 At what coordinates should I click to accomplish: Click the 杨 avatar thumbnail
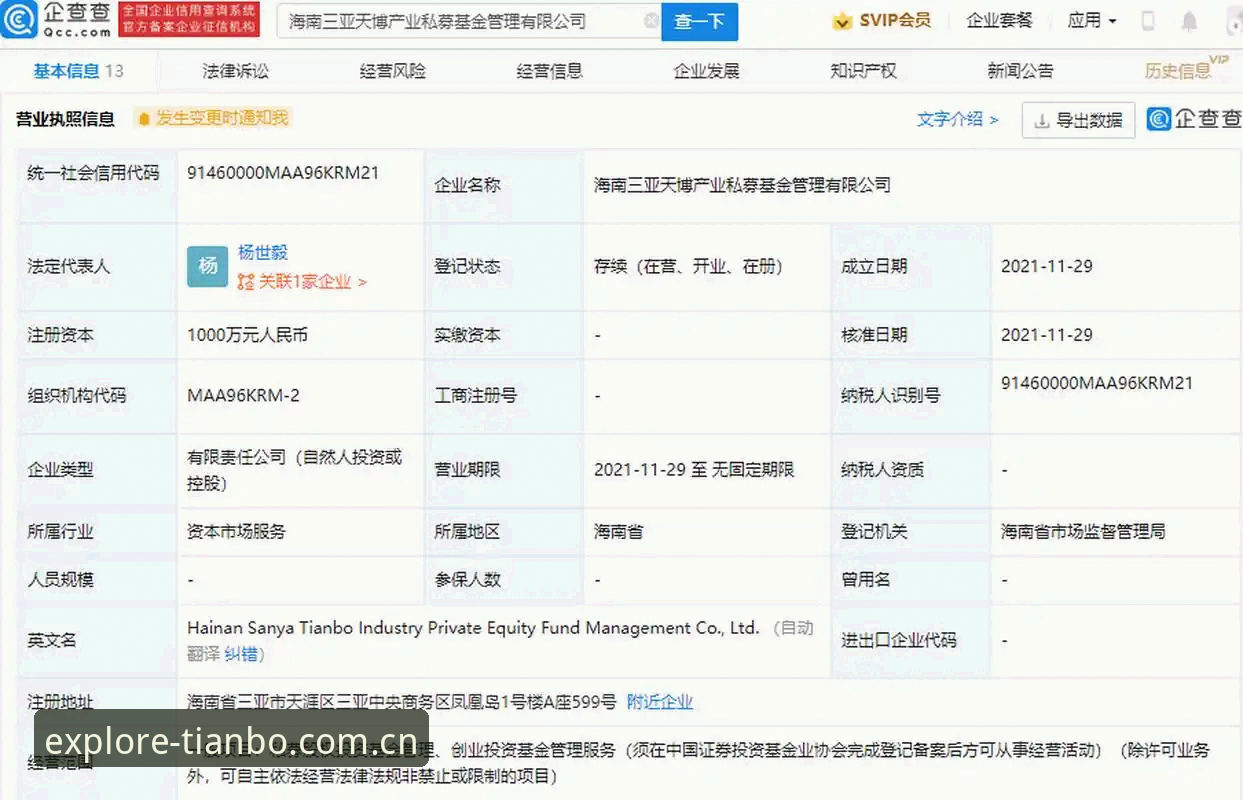(207, 266)
